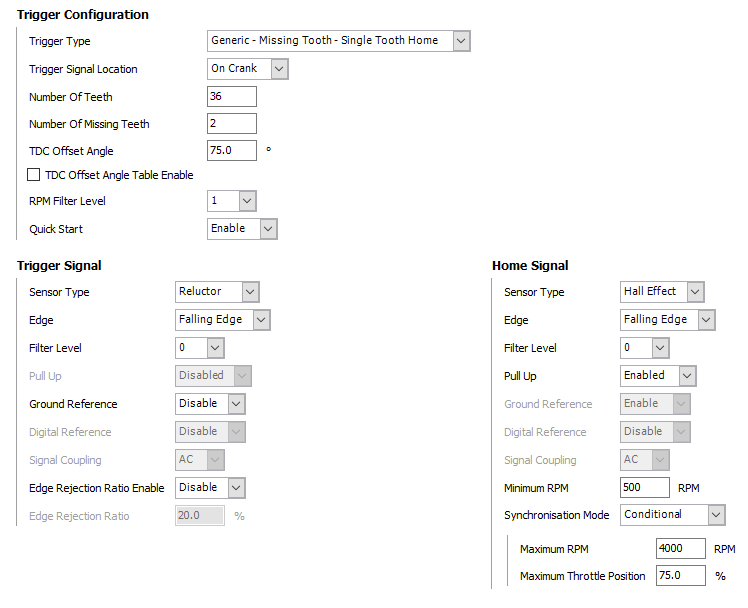Viewport: 748px width, 608px height.
Task: Open Home Signal Edge dropdown
Action: [x=668, y=319]
